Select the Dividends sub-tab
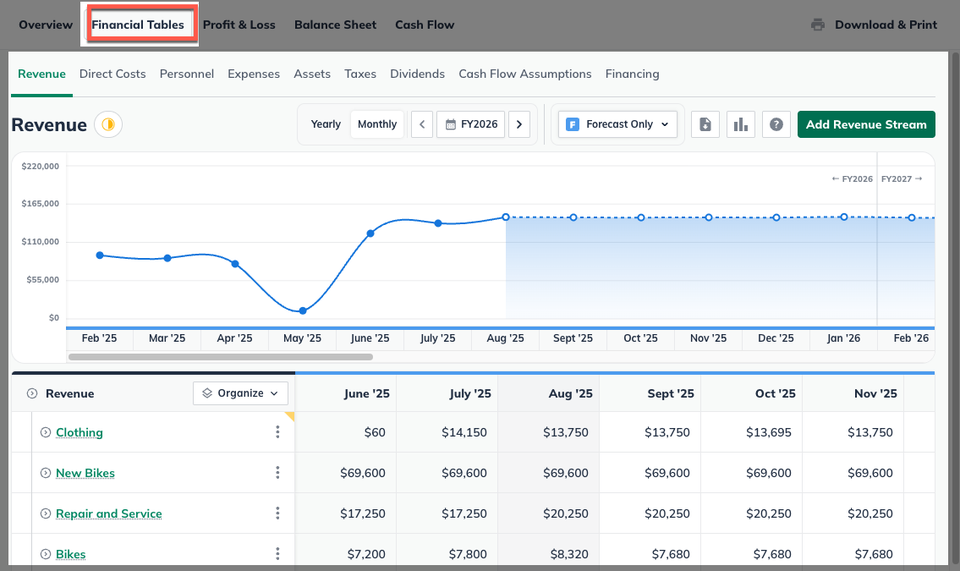 417,74
